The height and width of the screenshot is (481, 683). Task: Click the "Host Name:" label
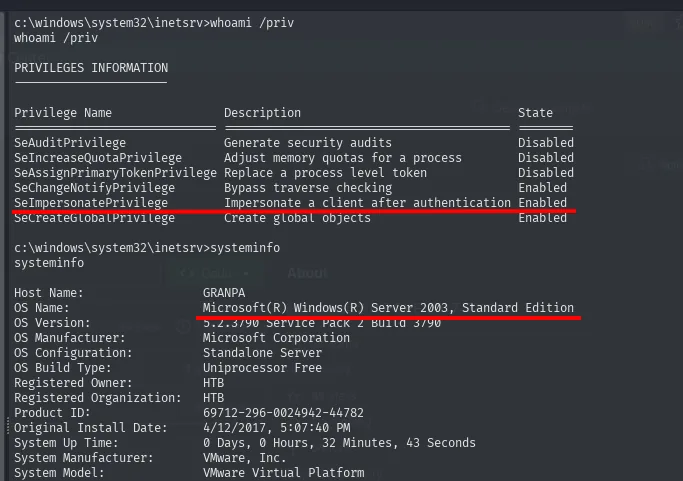tap(49, 293)
